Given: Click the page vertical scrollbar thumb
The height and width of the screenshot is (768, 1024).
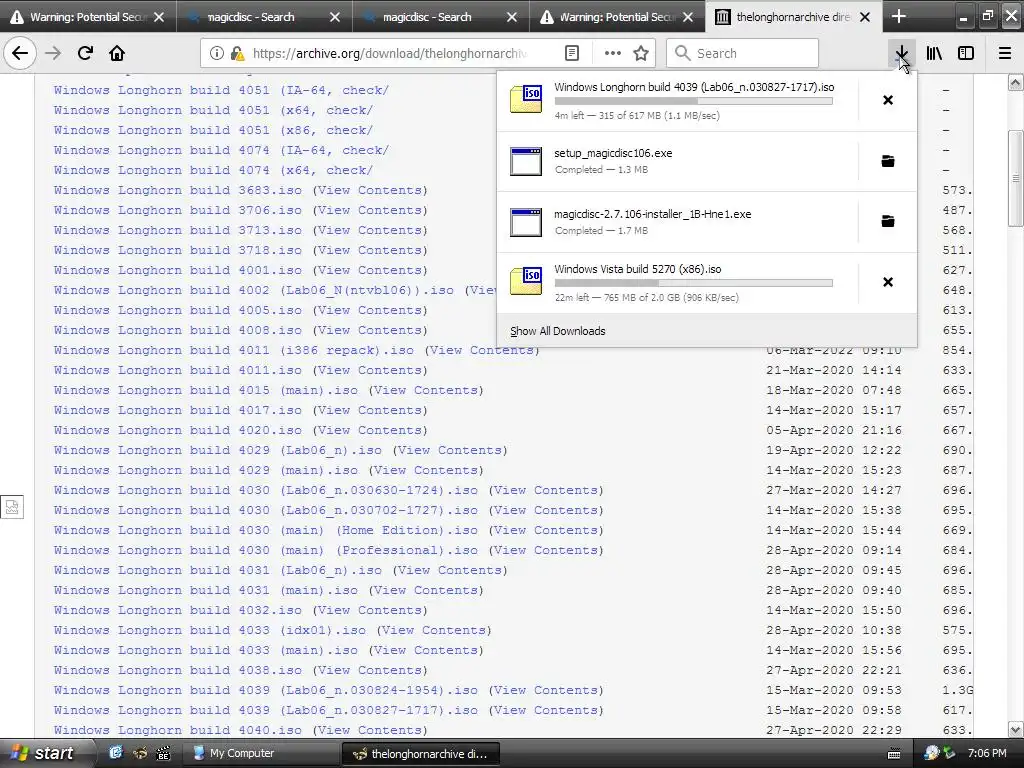Looking at the screenshot, I should coord(1015,178).
